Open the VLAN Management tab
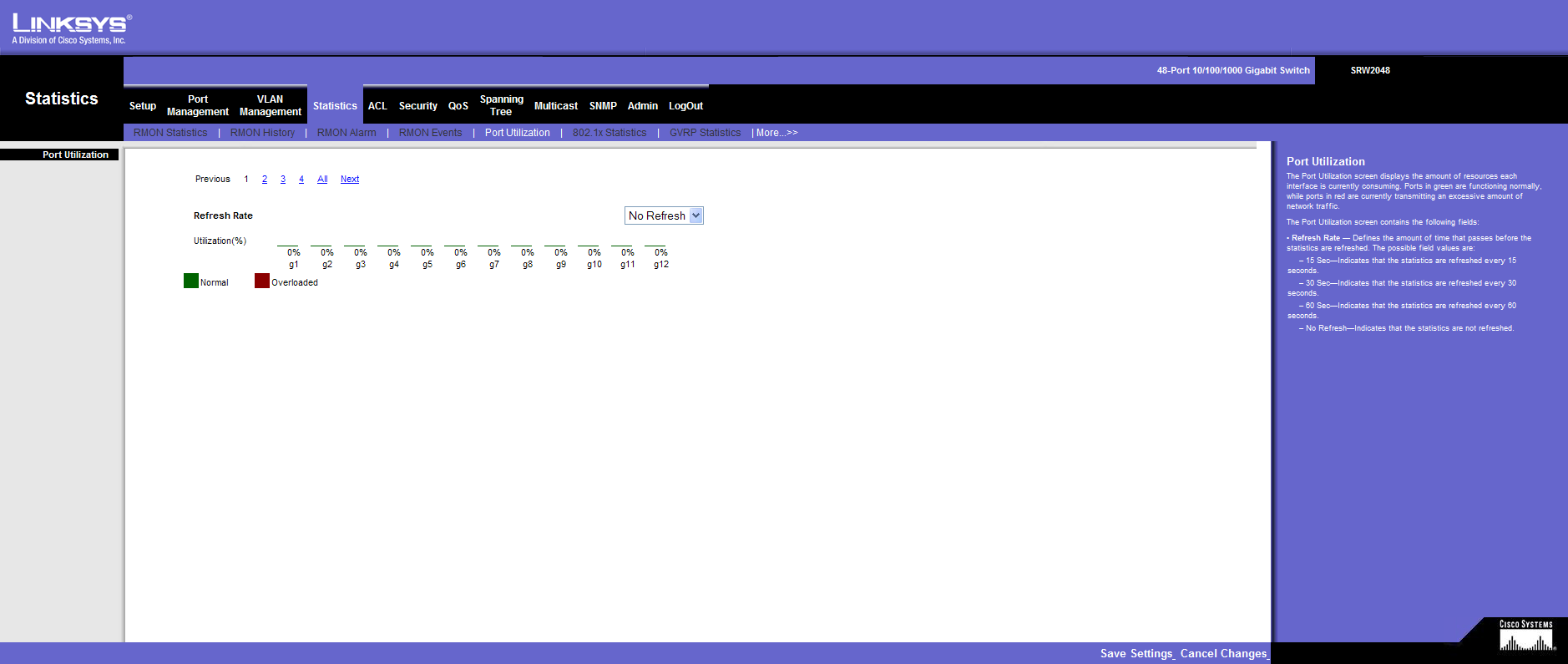 [x=270, y=105]
